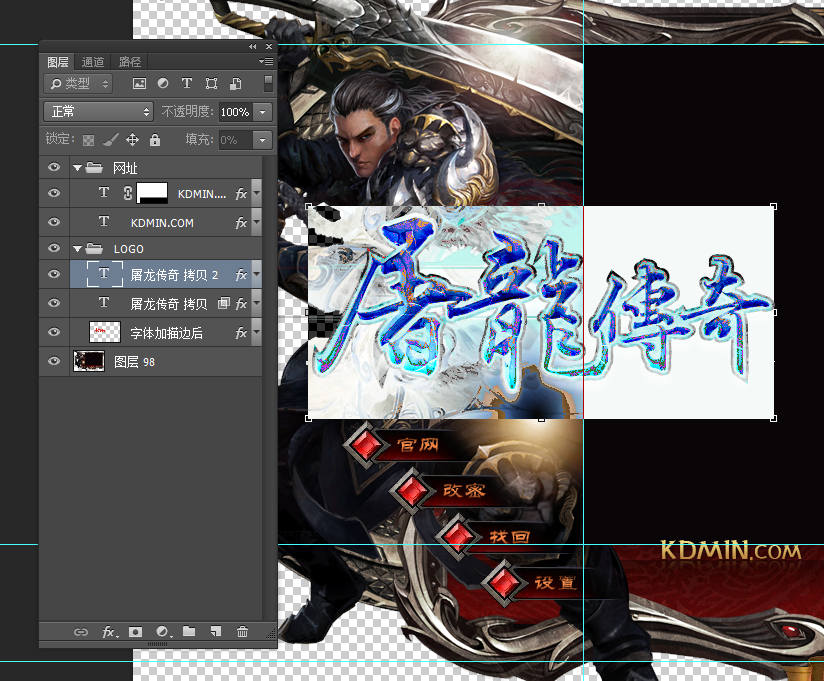This screenshot has height=681, width=824.
Task: Click type icon of KDMIN.COM layer
Action: pos(104,222)
